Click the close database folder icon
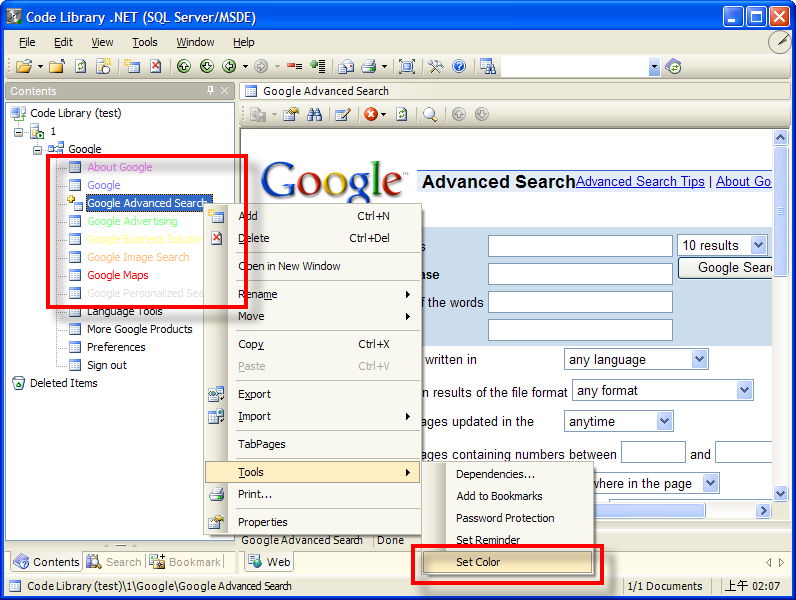The image size is (796, 600). (x=56, y=66)
